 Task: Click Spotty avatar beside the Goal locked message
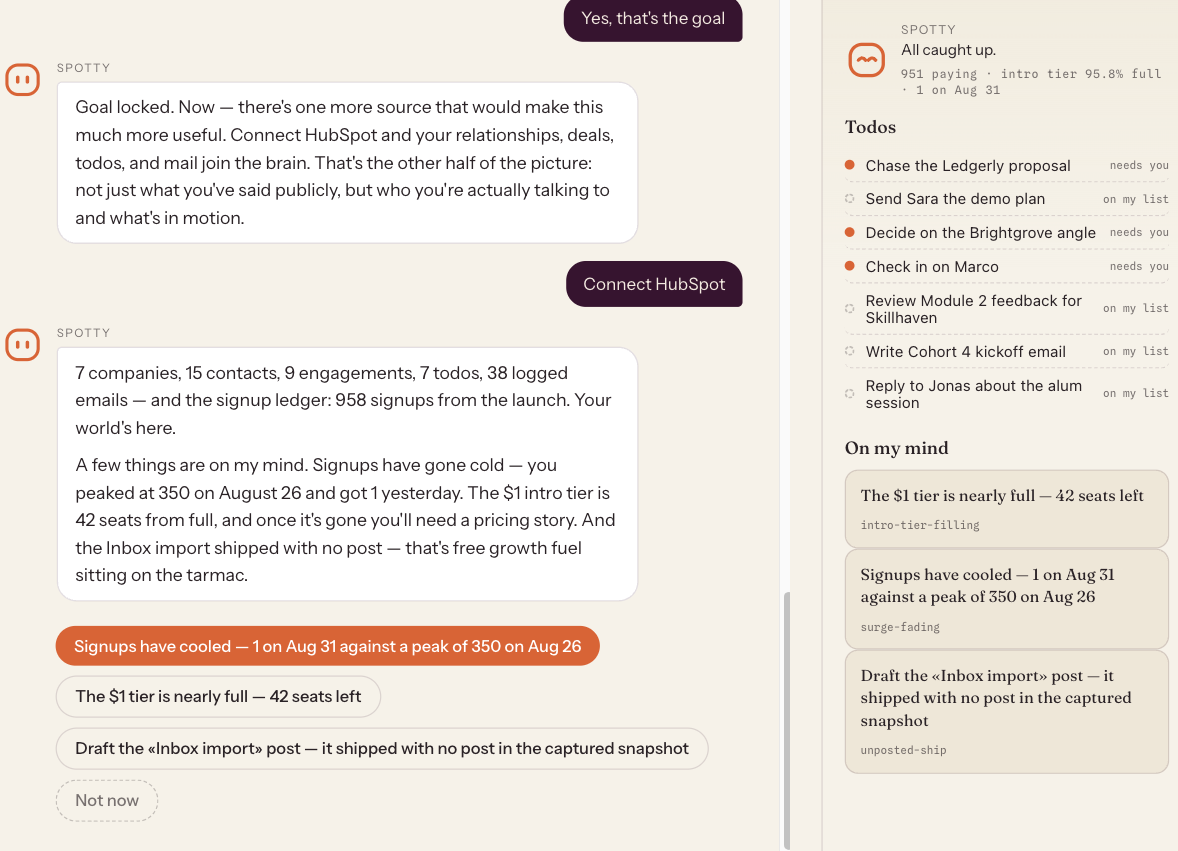coord(23,80)
